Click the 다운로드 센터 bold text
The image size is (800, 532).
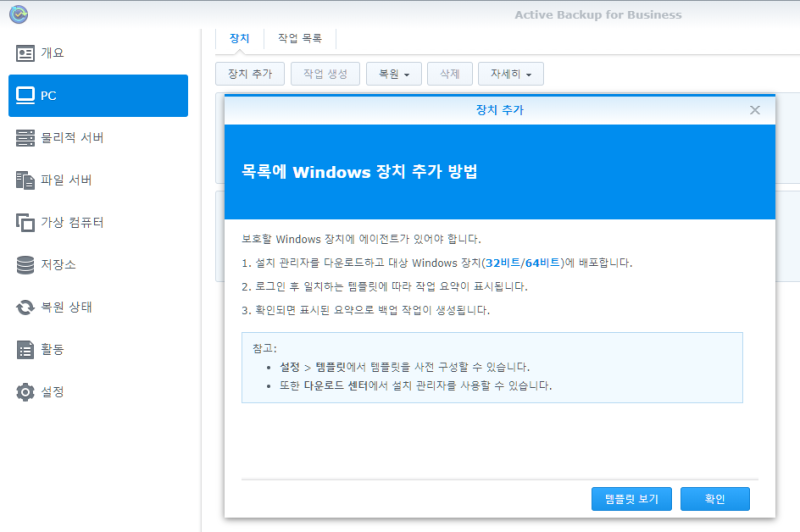pyautogui.click(x=336, y=386)
